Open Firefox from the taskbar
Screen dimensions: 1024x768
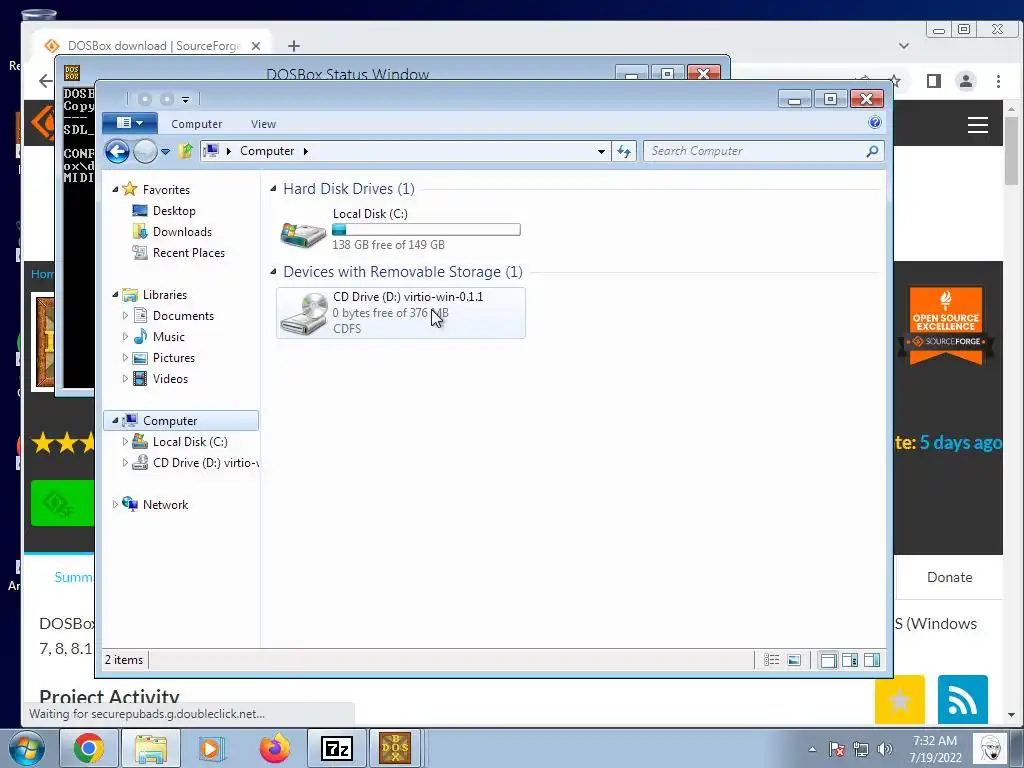tap(274, 748)
